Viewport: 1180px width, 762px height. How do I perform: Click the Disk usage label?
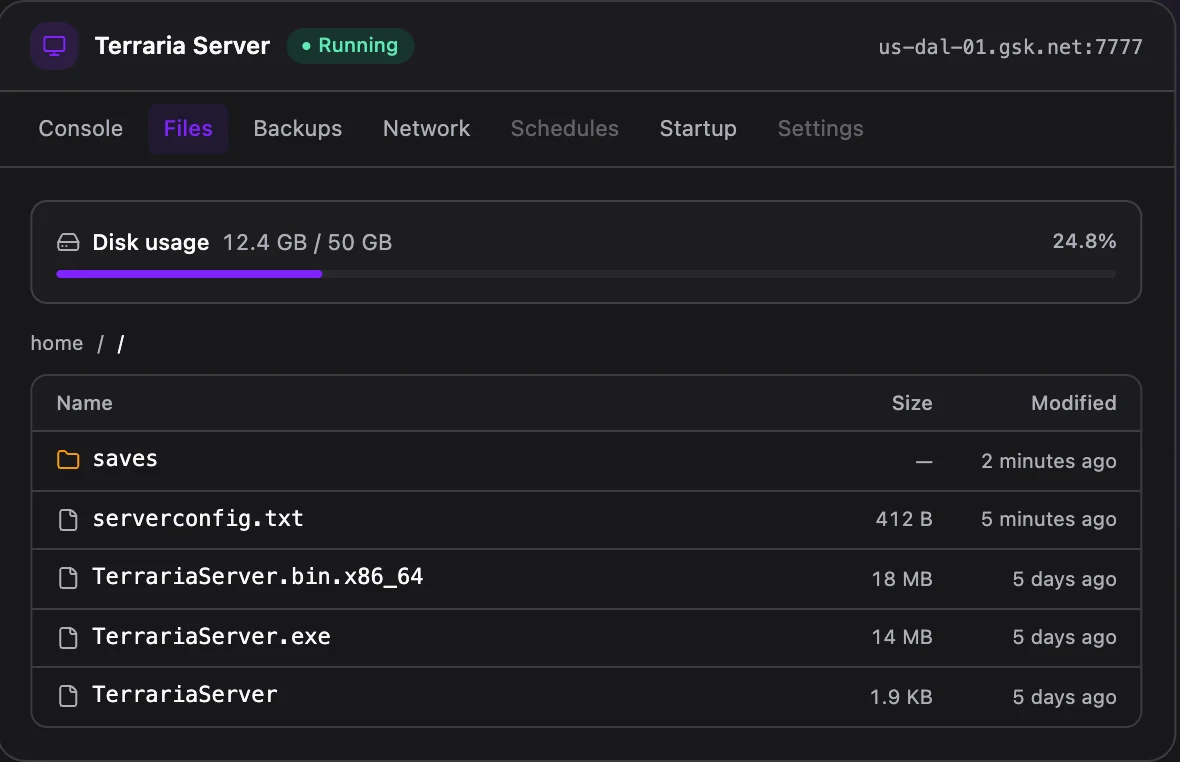151,242
